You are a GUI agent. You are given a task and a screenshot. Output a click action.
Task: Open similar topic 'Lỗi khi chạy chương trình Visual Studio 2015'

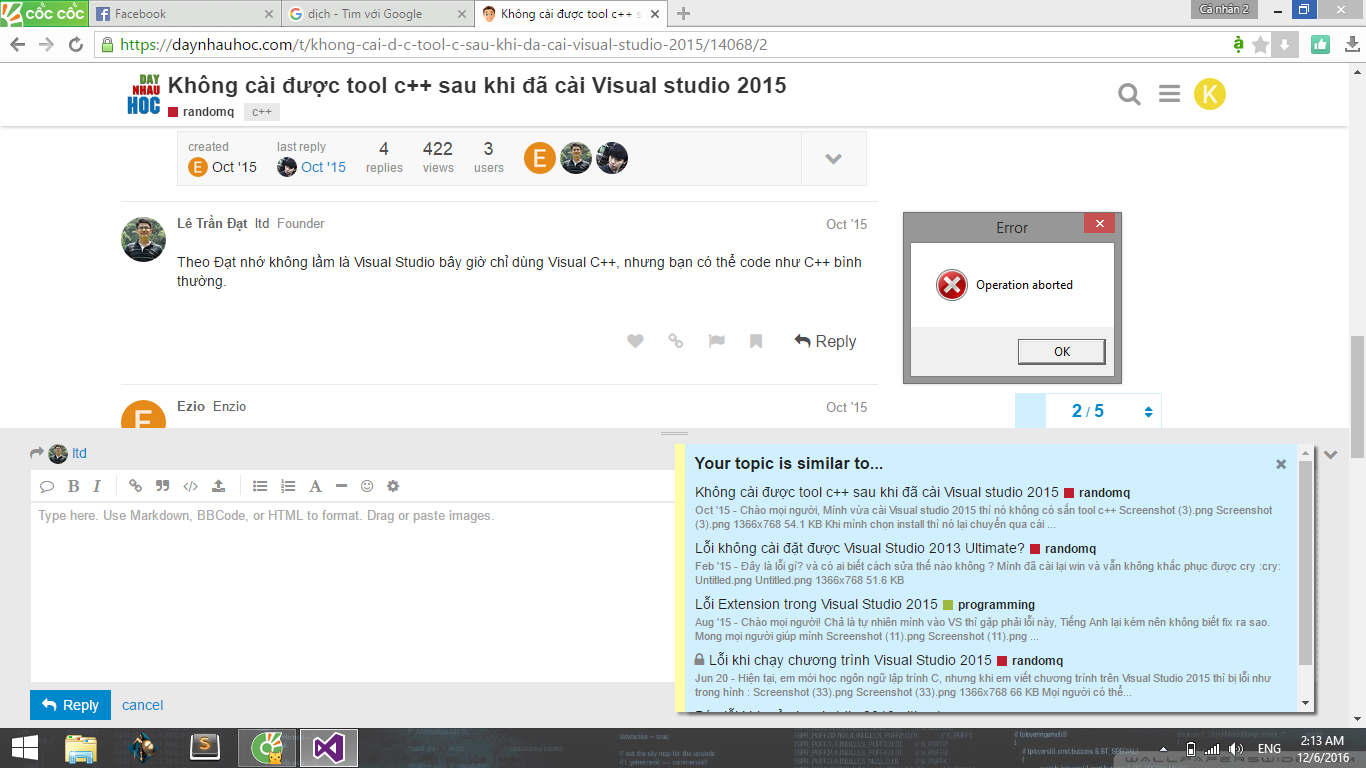(850, 660)
